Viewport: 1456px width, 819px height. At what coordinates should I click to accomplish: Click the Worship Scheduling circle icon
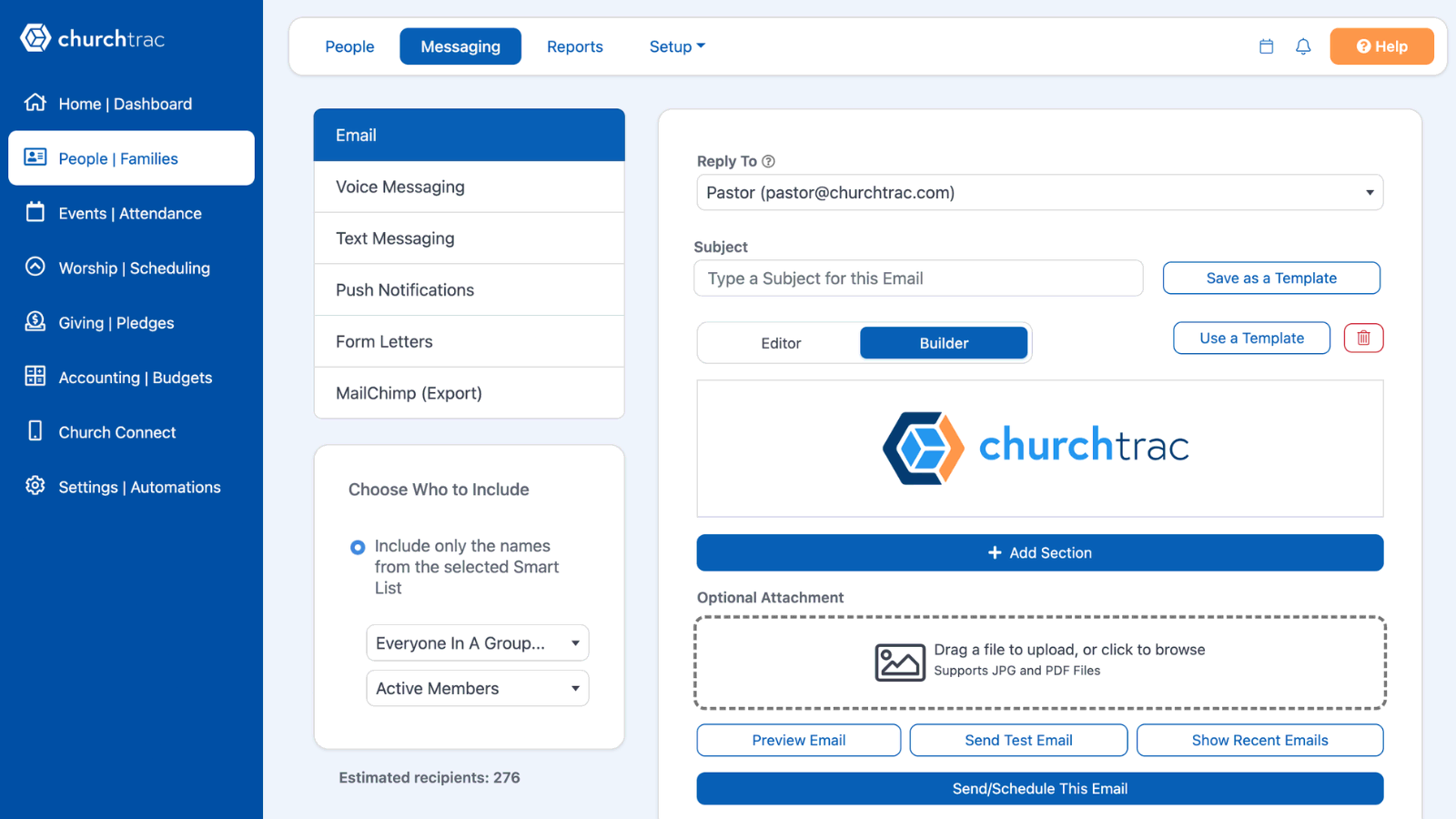click(x=35, y=267)
